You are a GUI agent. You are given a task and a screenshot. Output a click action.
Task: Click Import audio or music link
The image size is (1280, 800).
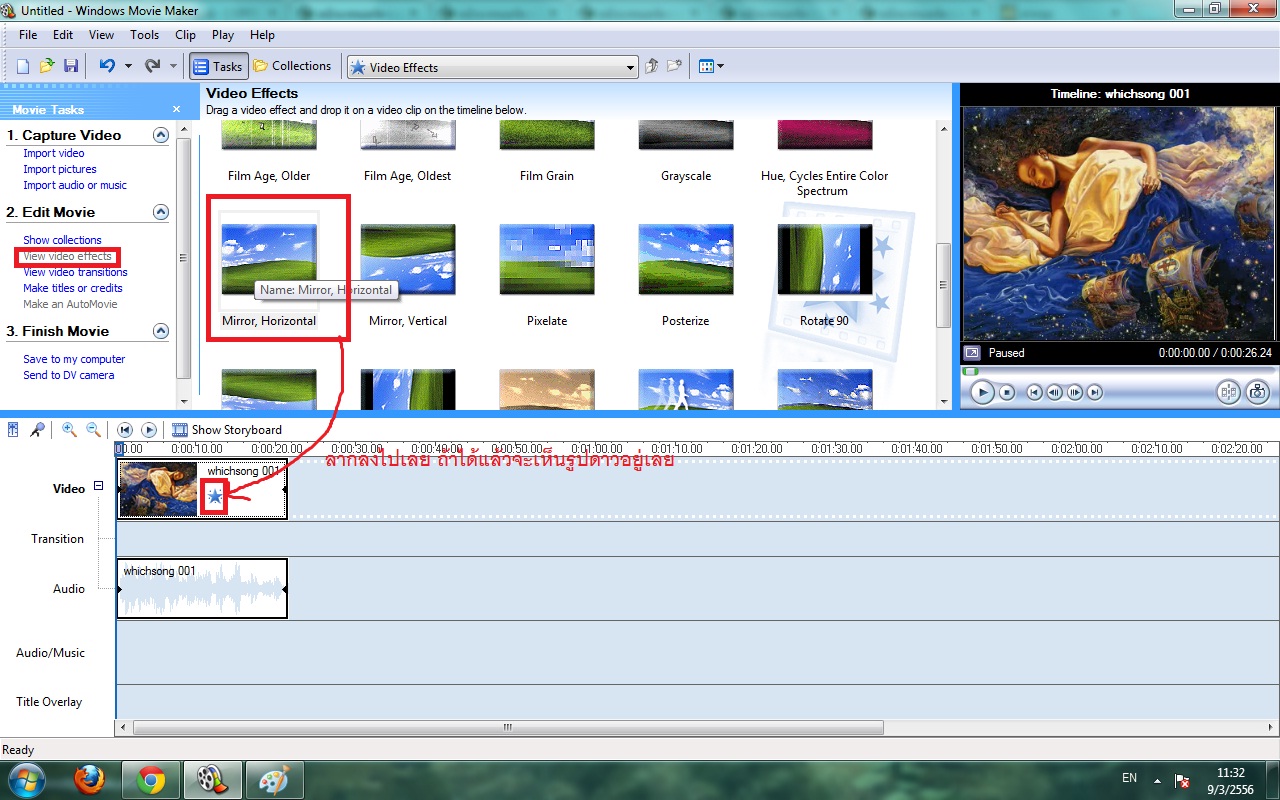75,185
